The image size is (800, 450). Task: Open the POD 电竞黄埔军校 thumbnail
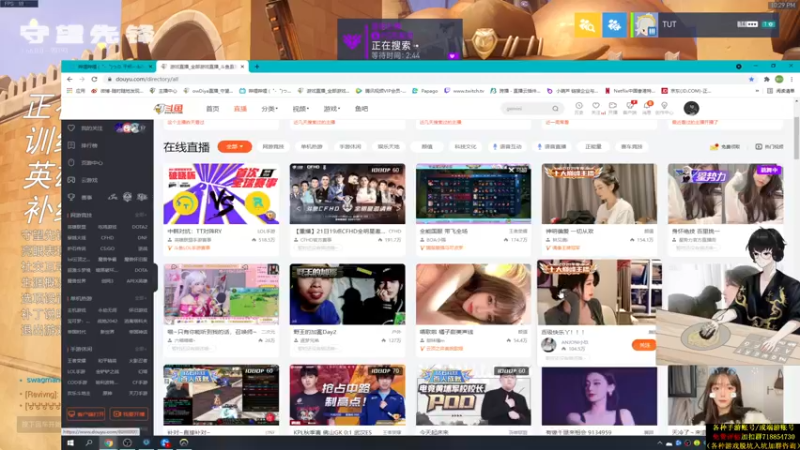[x=473, y=395]
